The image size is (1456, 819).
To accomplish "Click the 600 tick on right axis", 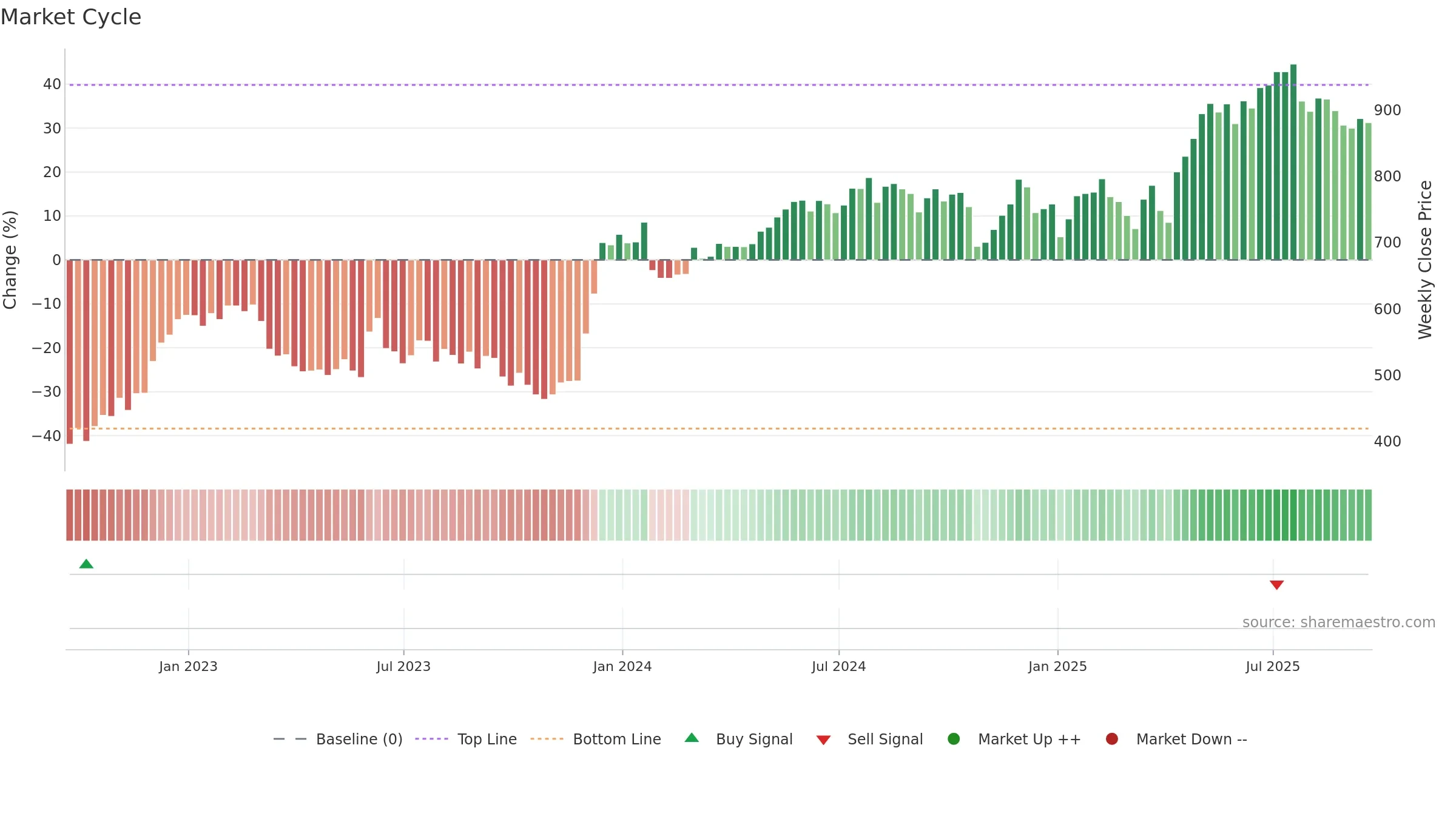I will [1387, 309].
